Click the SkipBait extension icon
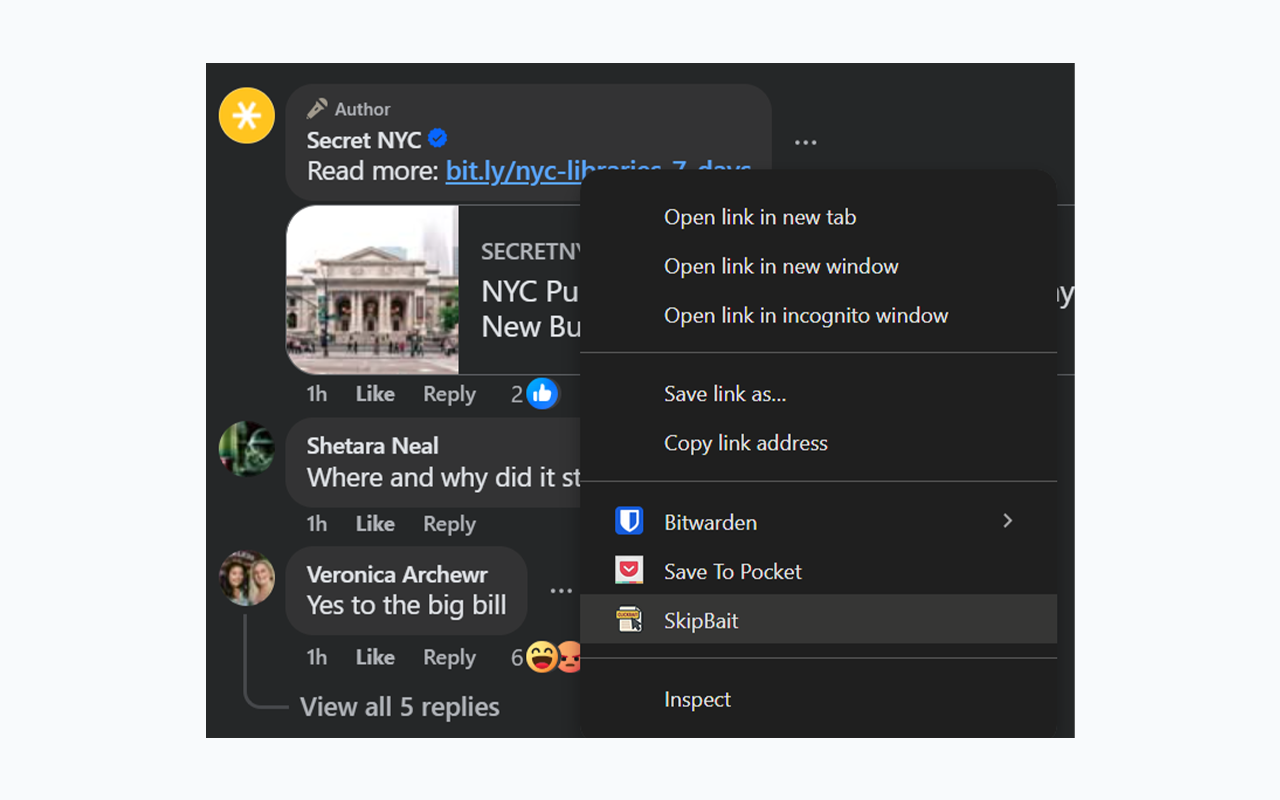The height and width of the screenshot is (800, 1280). click(629, 620)
